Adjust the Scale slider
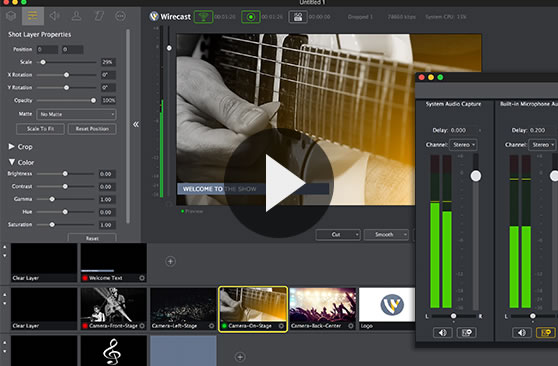 [43, 62]
